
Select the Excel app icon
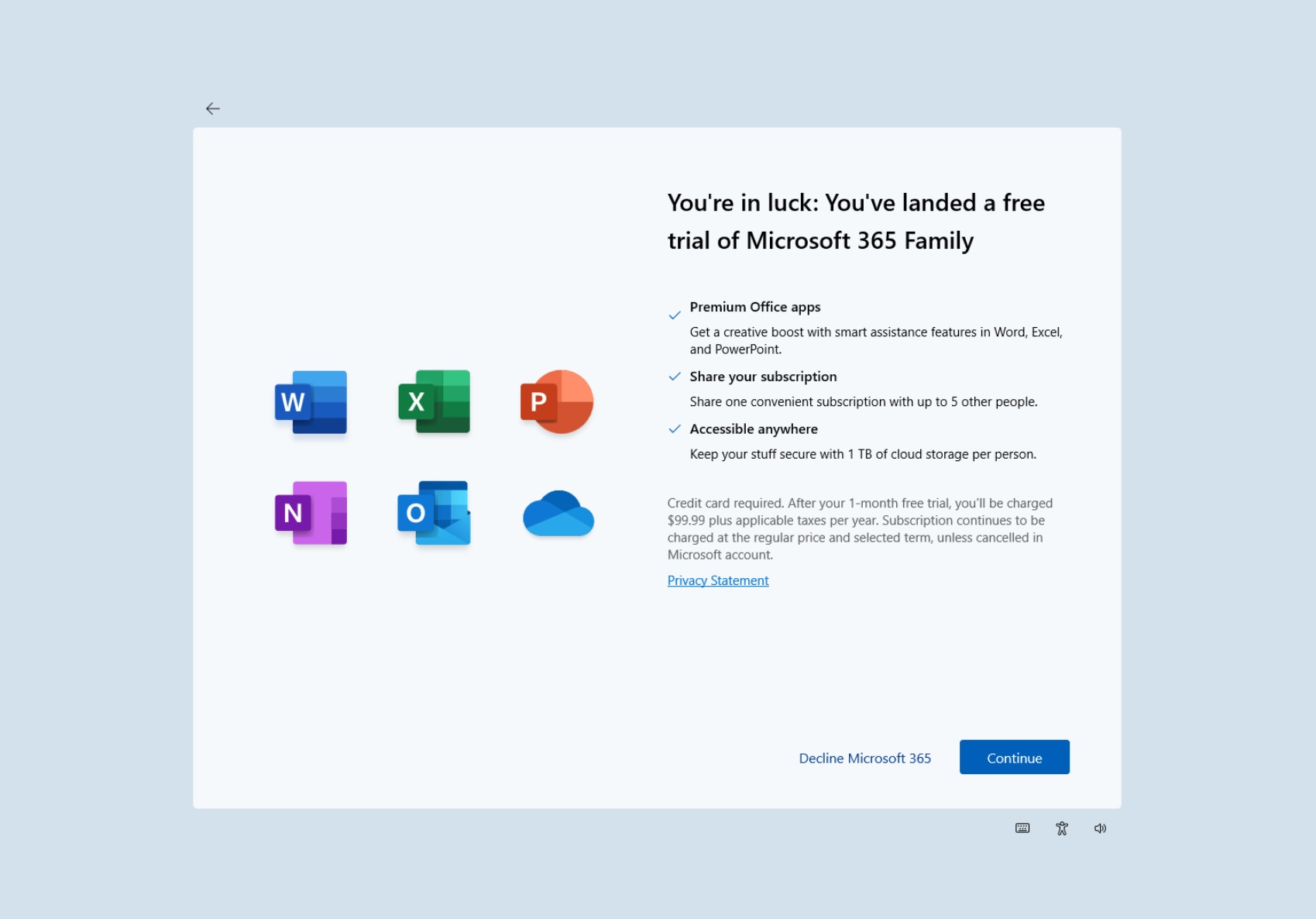click(x=434, y=403)
